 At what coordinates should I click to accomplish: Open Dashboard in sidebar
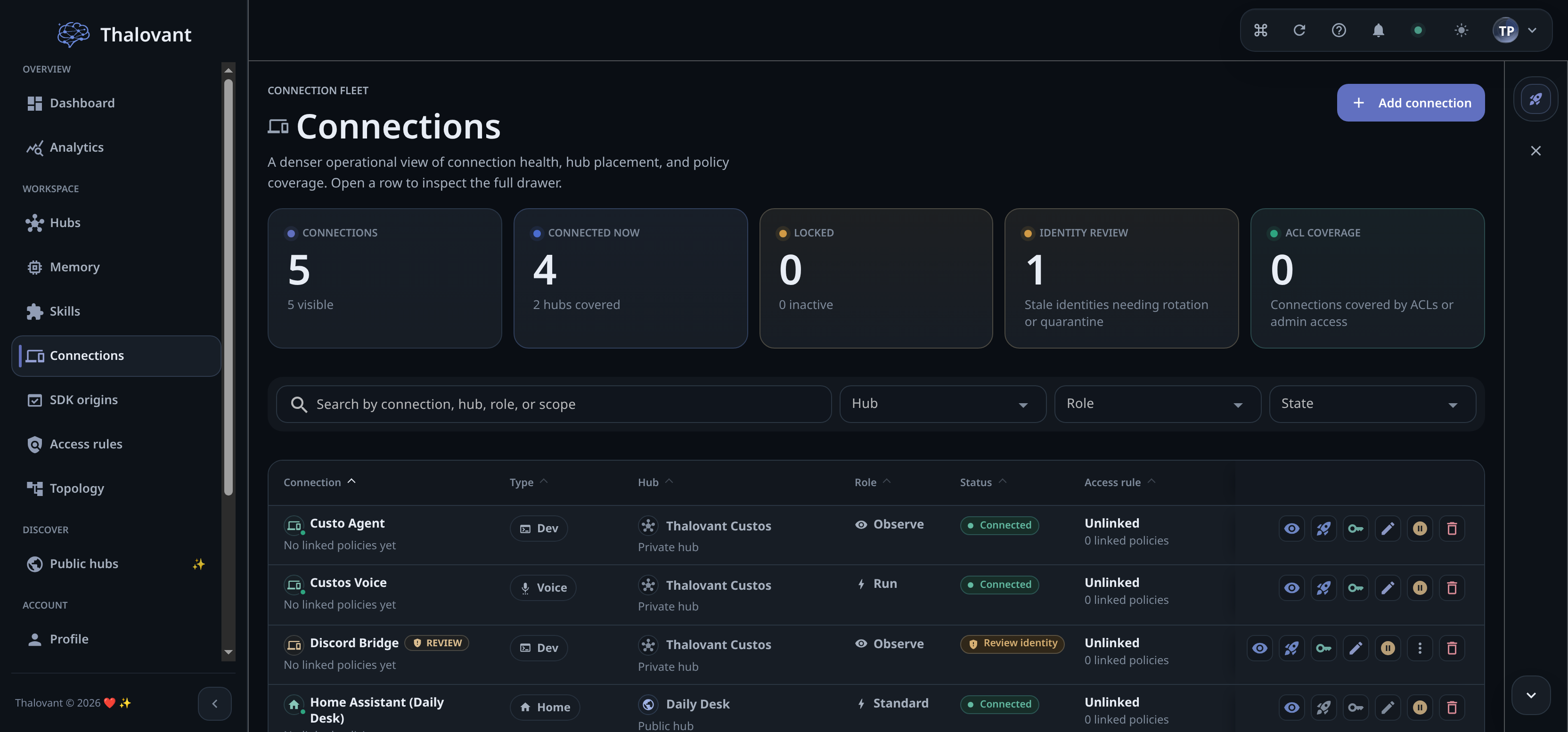pyautogui.click(x=115, y=104)
